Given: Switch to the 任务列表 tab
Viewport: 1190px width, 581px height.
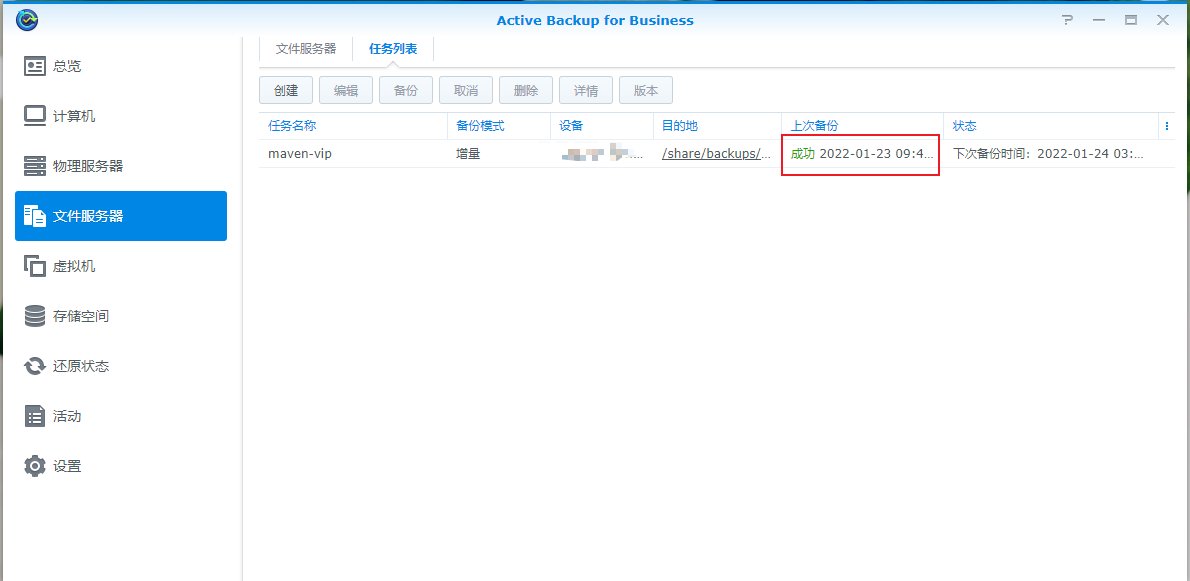Looking at the screenshot, I should pyautogui.click(x=393, y=49).
